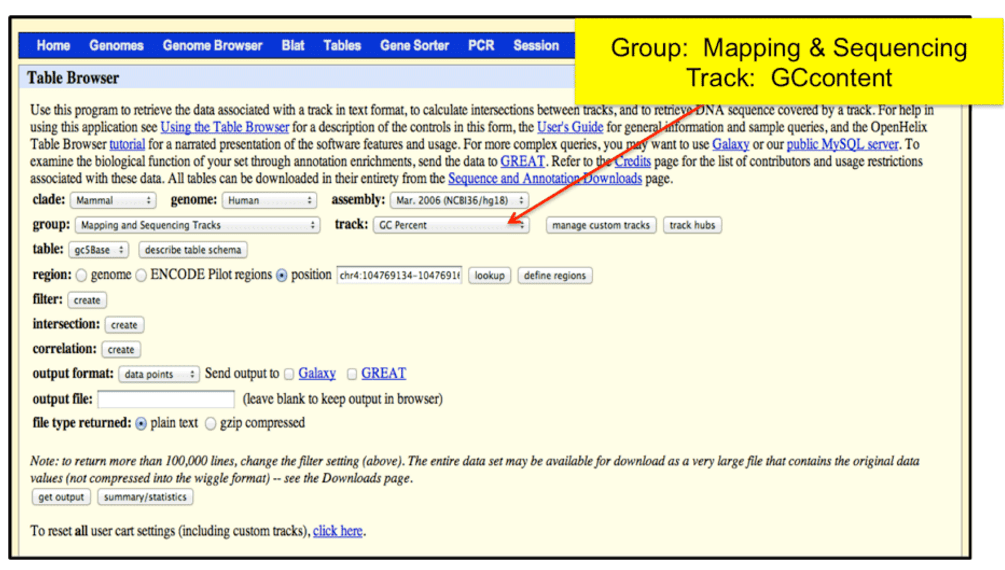Screen dimensions: 1005x570
Task: Open the genome dropdown showing Human
Action: (269, 201)
